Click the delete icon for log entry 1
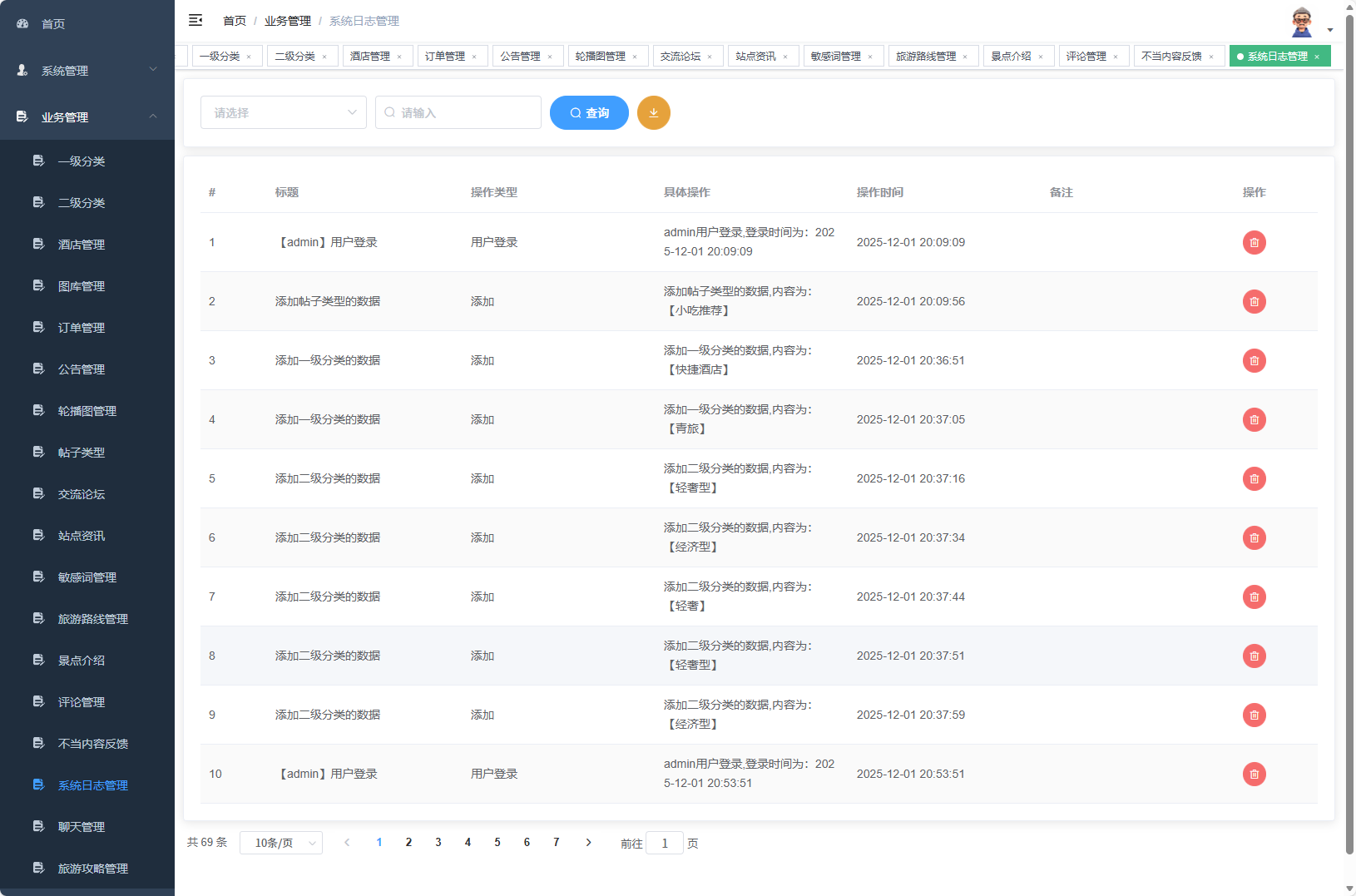1356x896 pixels. (x=1255, y=242)
